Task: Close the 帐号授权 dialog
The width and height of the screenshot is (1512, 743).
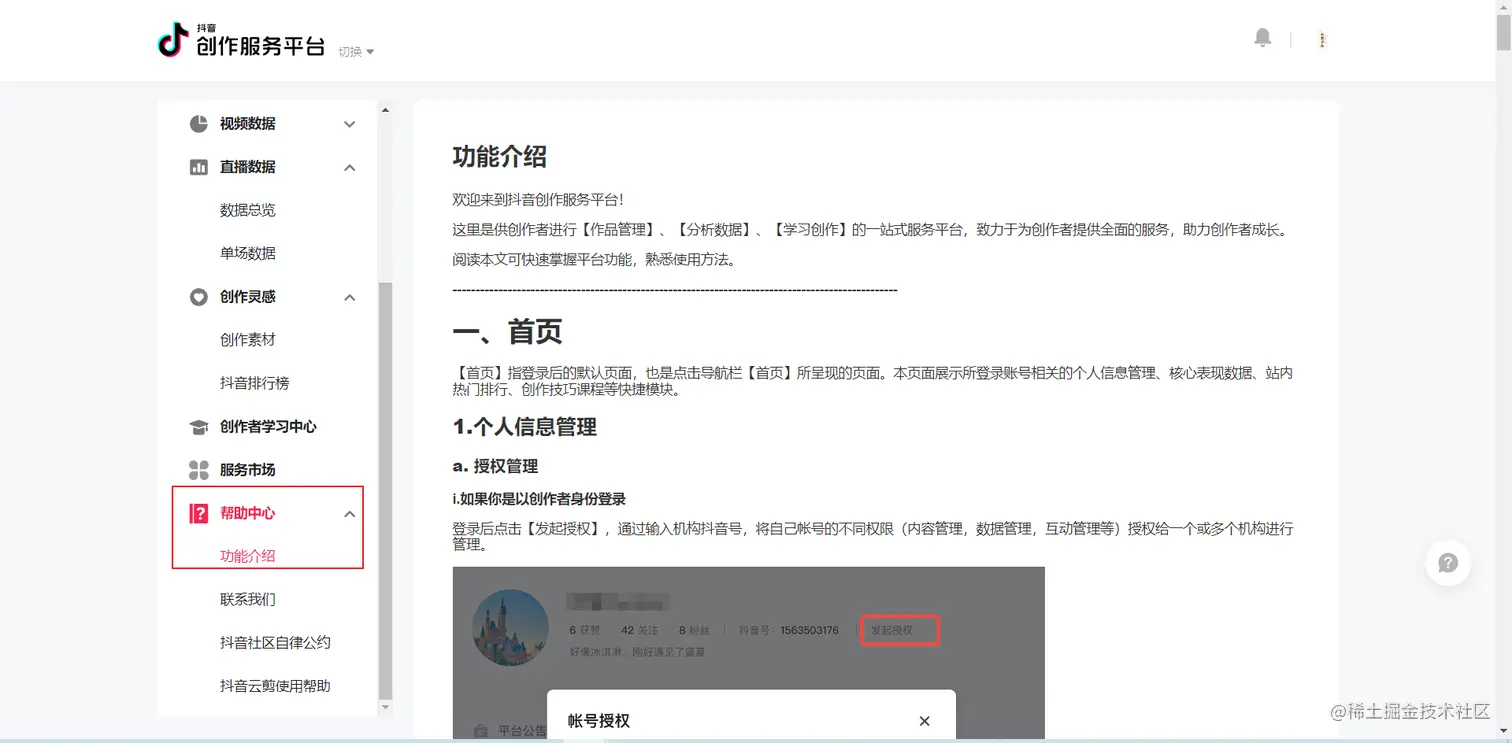Action: coord(925,721)
